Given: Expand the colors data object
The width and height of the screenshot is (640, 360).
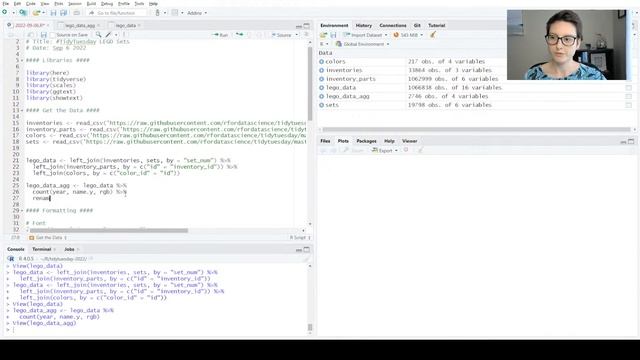Looking at the screenshot, I should [322, 62].
